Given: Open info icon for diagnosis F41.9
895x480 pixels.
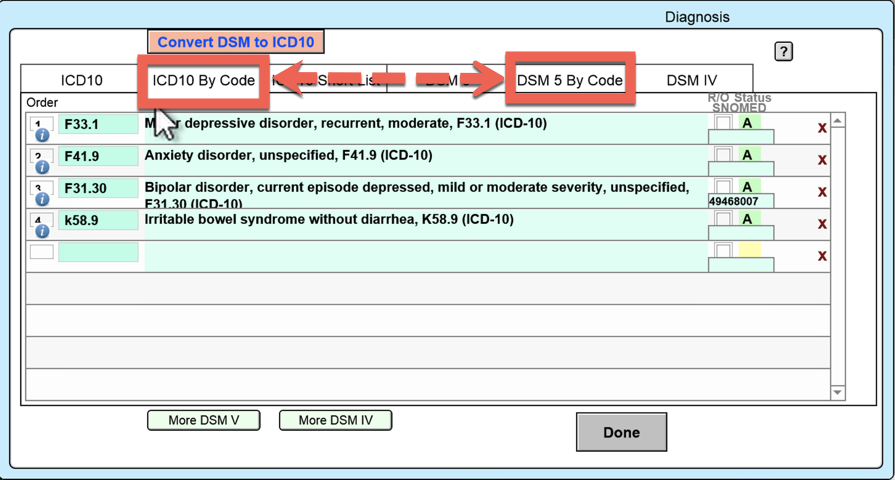Looking at the screenshot, I should 42,167.
